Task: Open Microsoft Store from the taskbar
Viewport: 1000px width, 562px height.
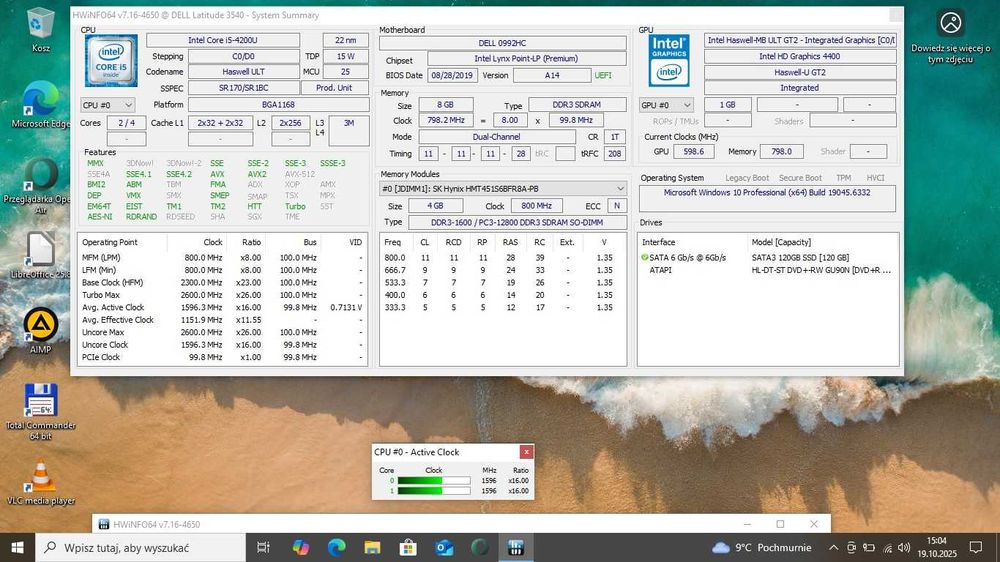Action: tap(408, 547)
